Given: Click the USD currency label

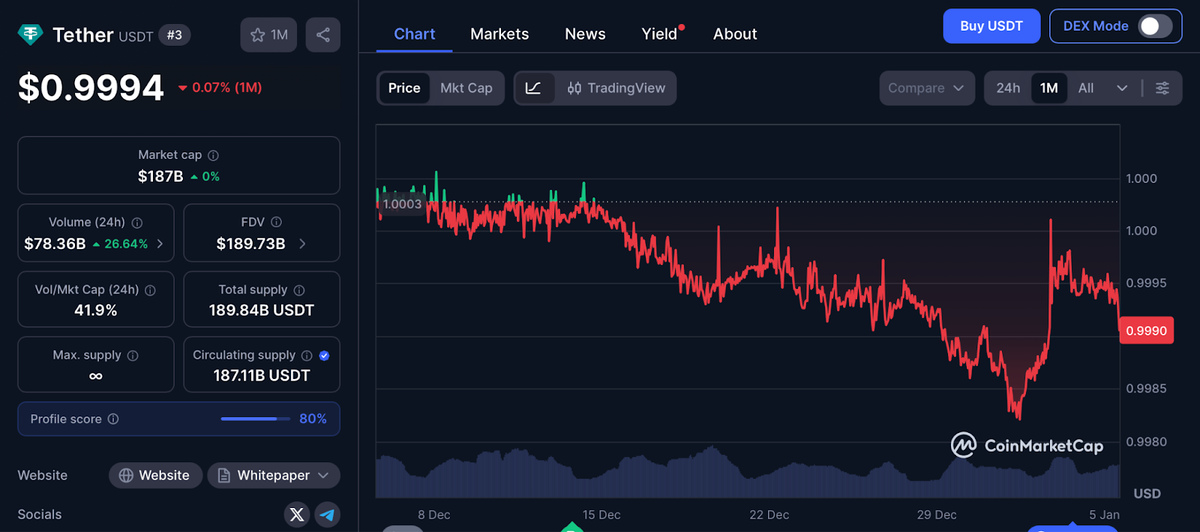Looking at the screenshot, I should [x=1146, y=494].
